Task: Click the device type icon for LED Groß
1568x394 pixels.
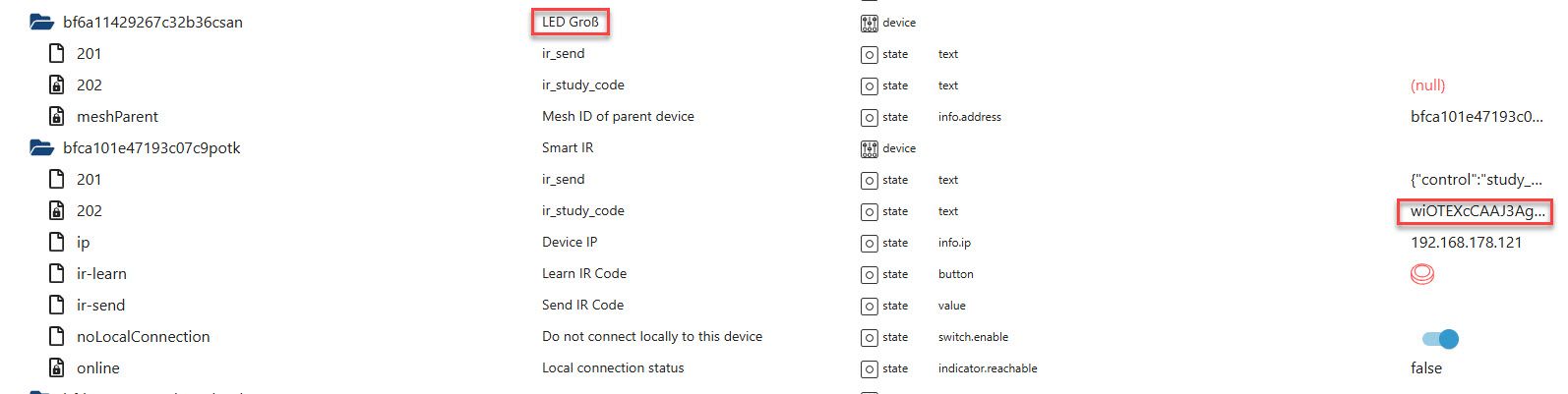Action: [x=869, y=23]
